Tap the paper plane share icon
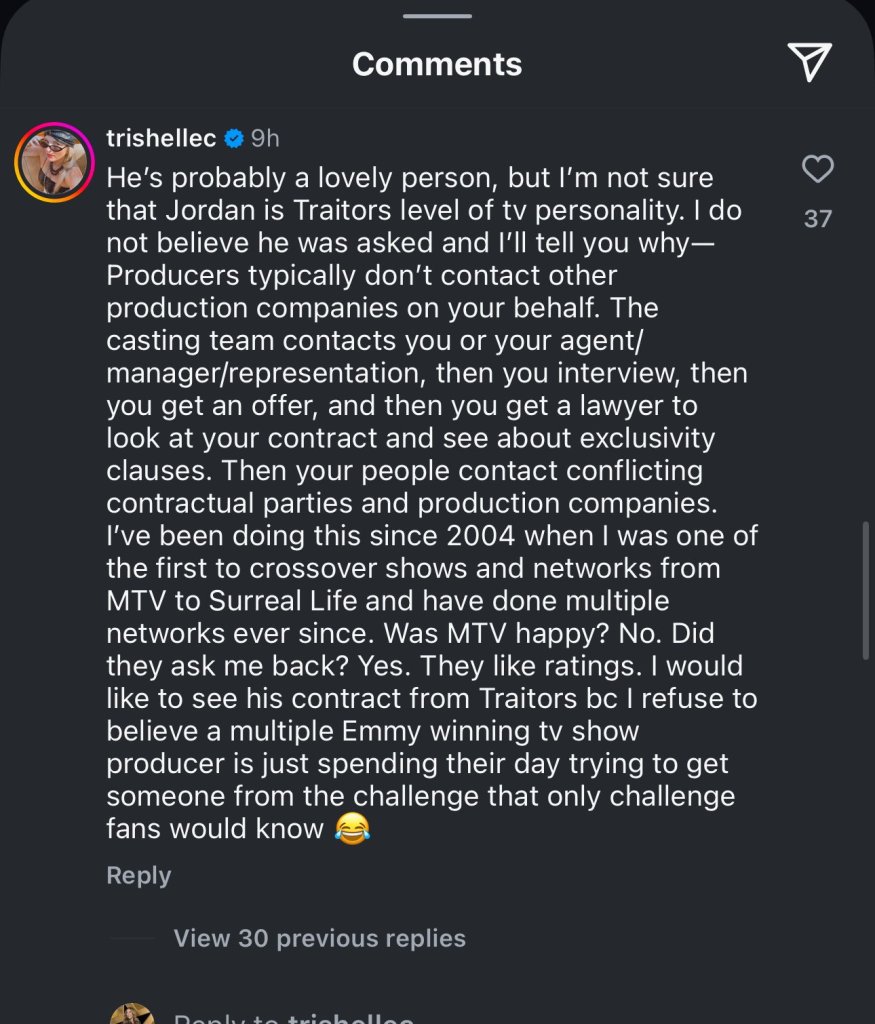Screen dimensions: 875x1024 point(809,62)
